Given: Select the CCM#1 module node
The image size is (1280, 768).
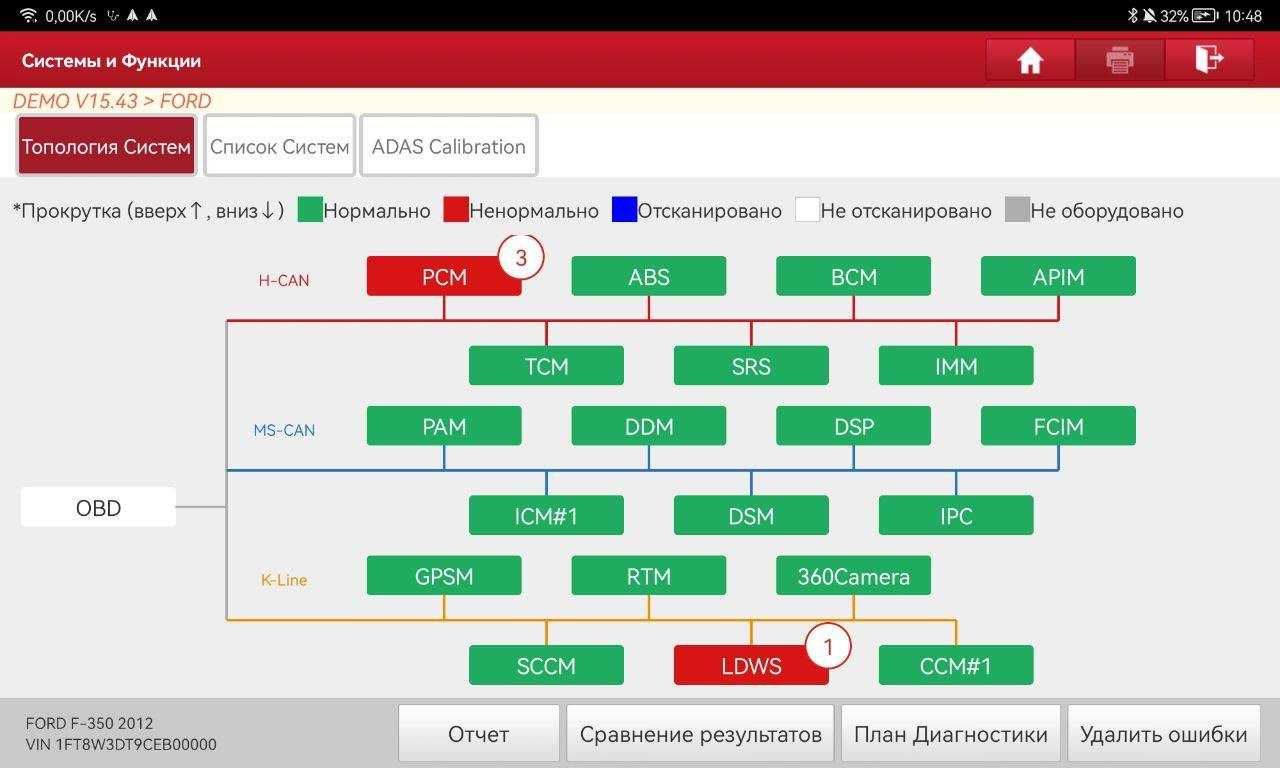Looking at the screenshot, I should pyautogui.click(x=956, y=665).
